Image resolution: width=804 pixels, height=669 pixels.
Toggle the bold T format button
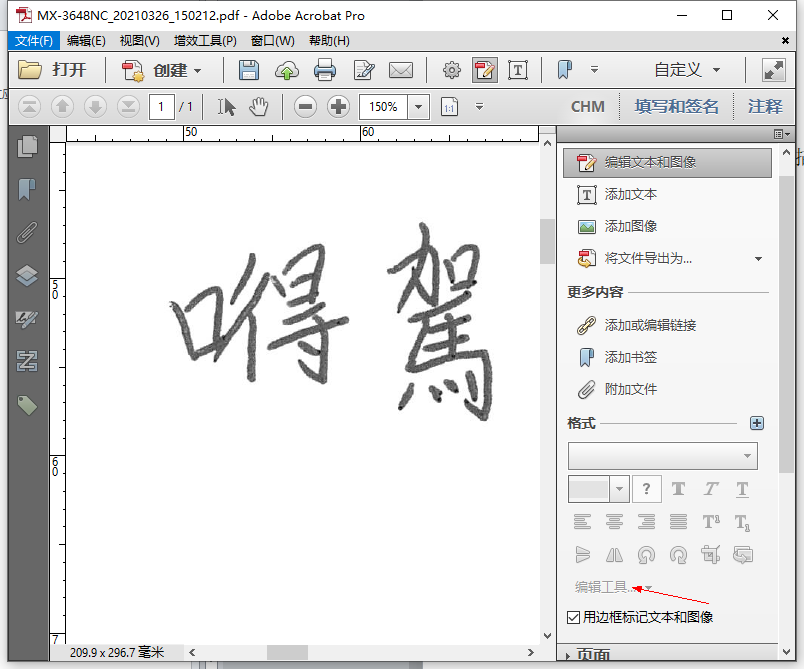[678, 489]
